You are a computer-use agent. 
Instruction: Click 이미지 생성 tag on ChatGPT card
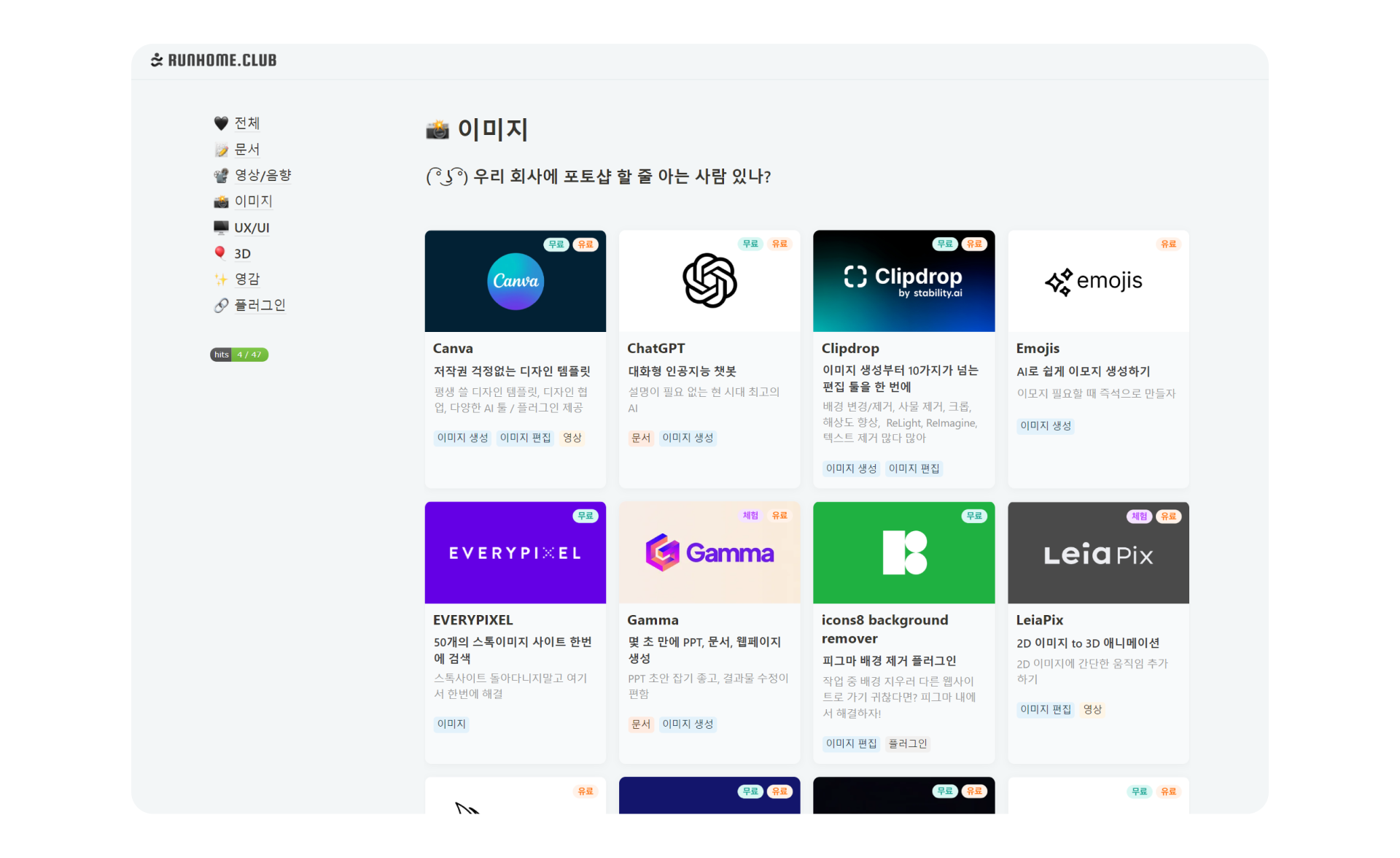point(688,438)
